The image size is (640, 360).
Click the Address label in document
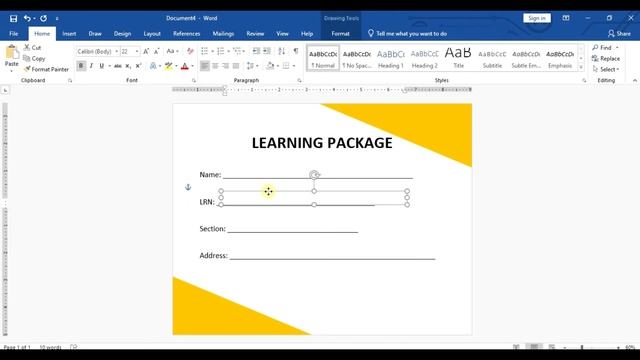(x=213, y=256)
